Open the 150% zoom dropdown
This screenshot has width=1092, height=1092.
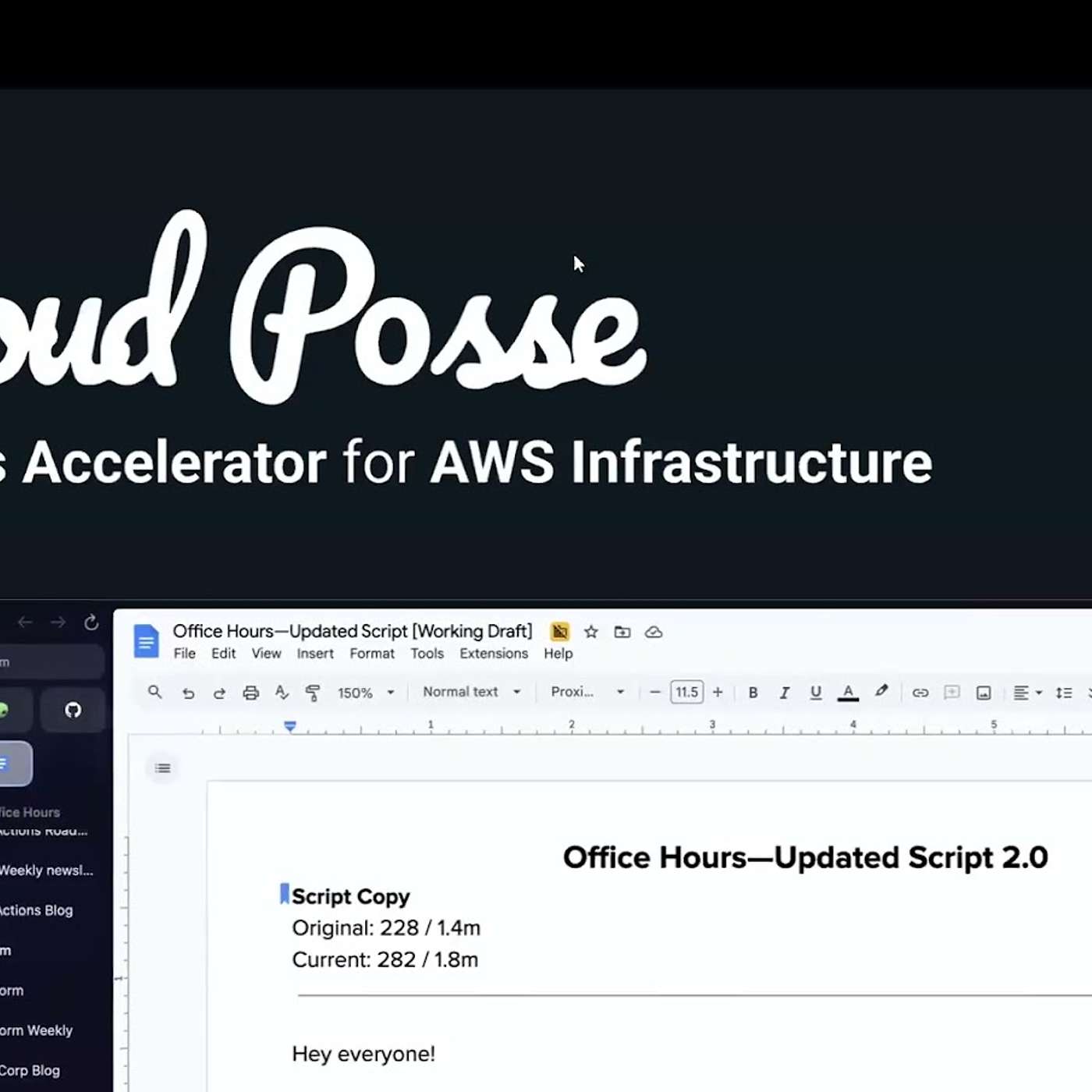366,693
